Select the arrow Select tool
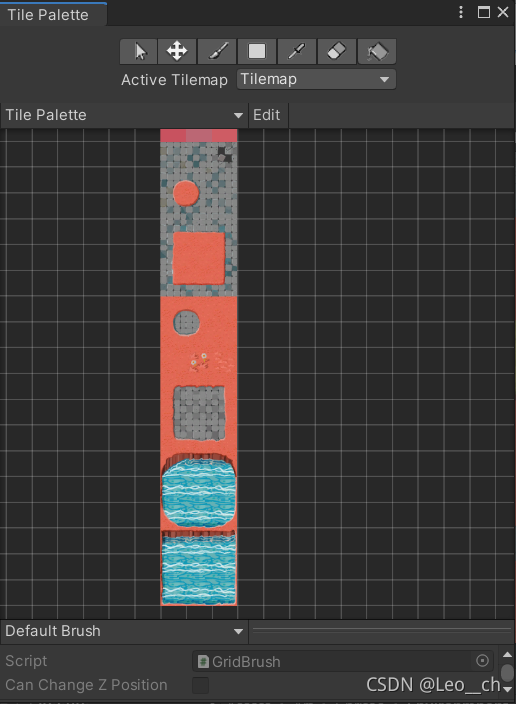Screen dimensions: 516x704 (138, 51)
